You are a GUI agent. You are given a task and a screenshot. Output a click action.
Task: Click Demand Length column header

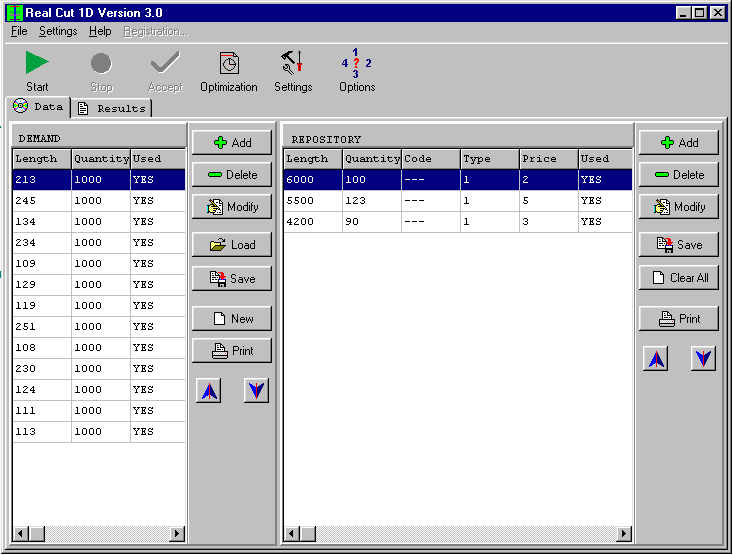(42, 159)
